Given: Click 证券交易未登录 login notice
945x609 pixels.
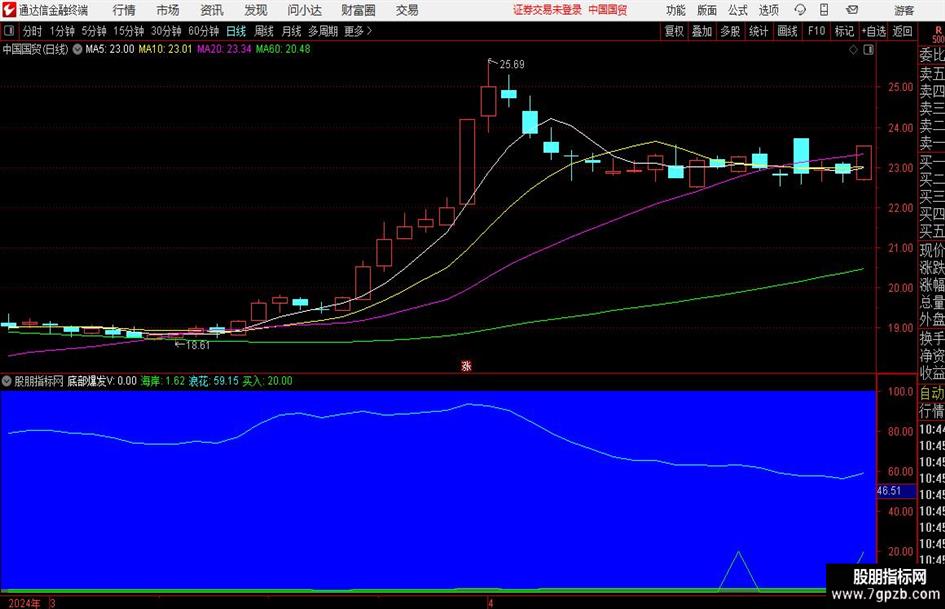Looking at the screenshot, I should point(547,10).
